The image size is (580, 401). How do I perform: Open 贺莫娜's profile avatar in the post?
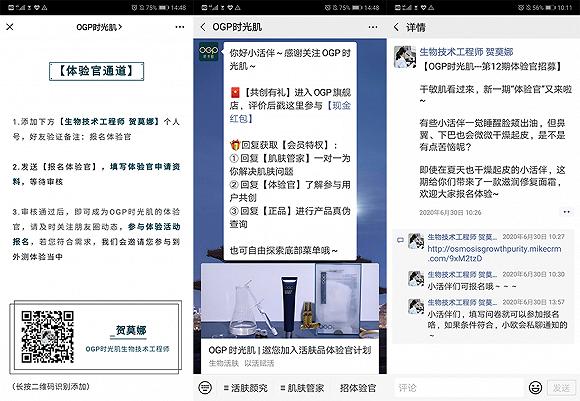click(x=405, y=57)
